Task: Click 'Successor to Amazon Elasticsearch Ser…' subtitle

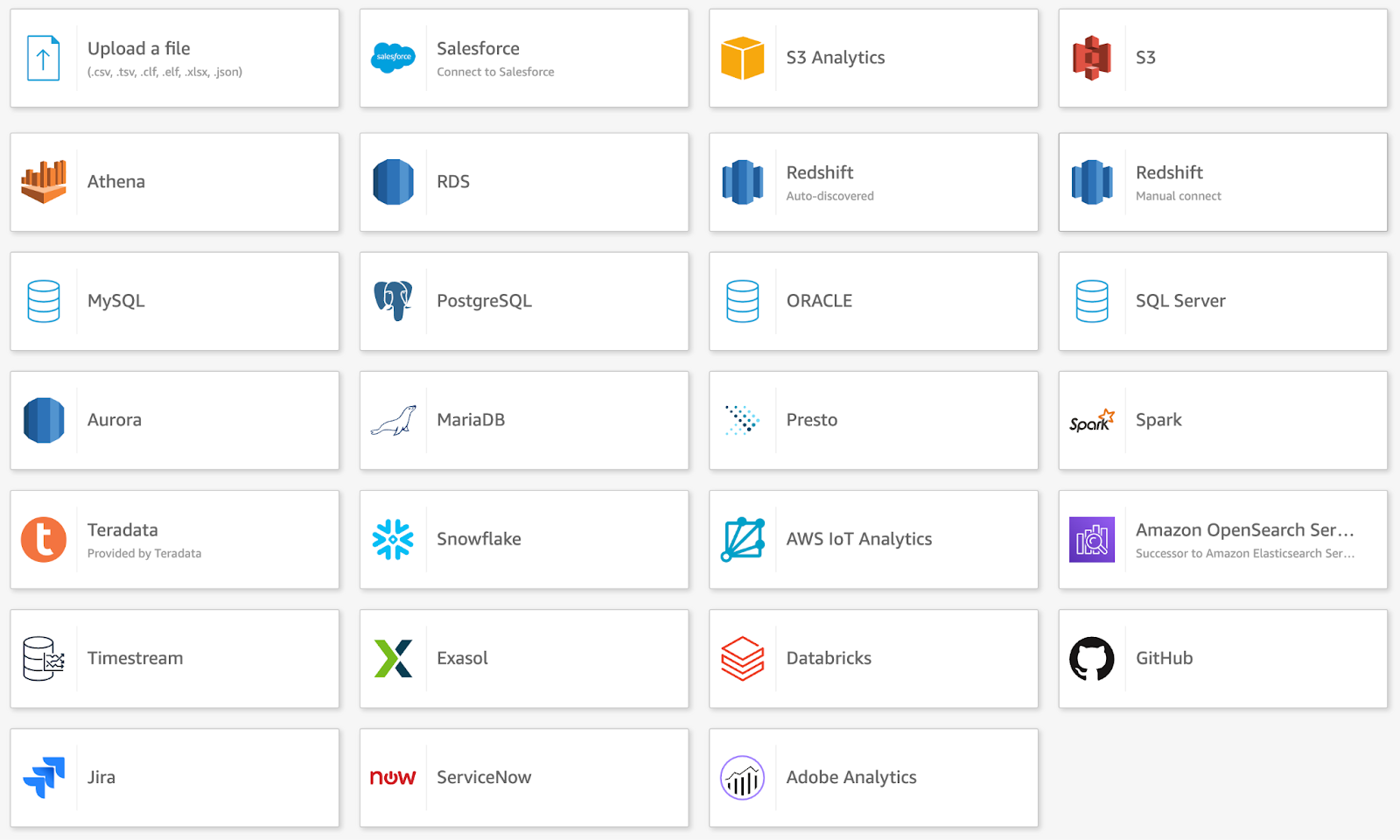Action: point(1245,553)
